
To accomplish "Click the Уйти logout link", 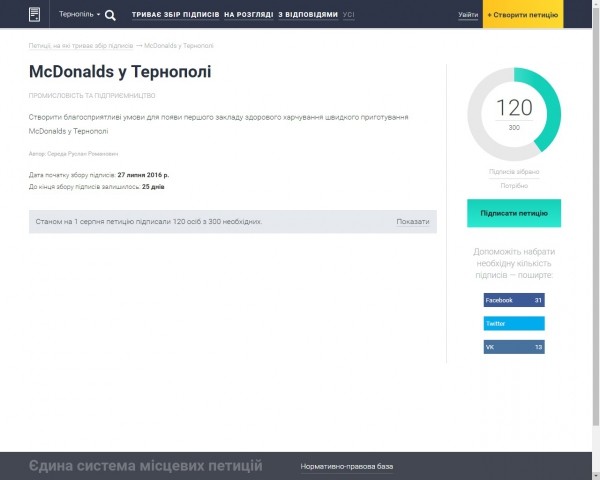I will pos(468,15).
